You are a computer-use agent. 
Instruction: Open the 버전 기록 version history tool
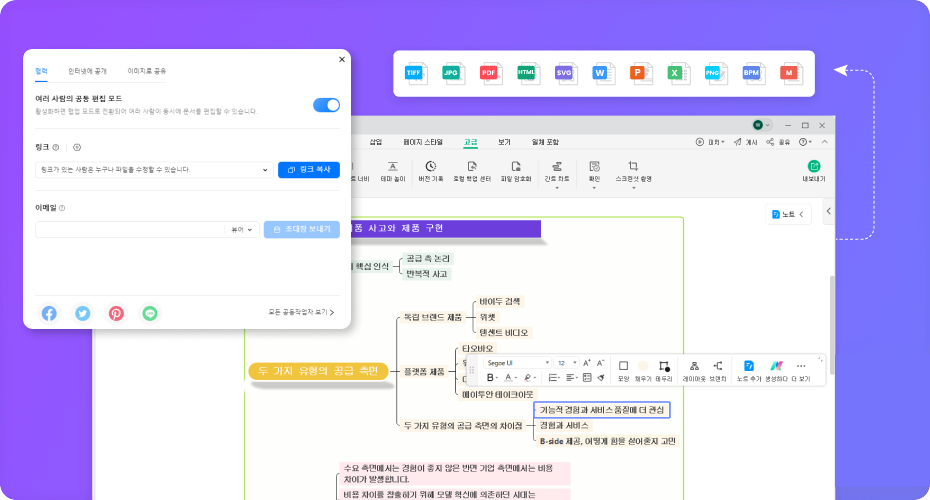(x=430, y=171)
